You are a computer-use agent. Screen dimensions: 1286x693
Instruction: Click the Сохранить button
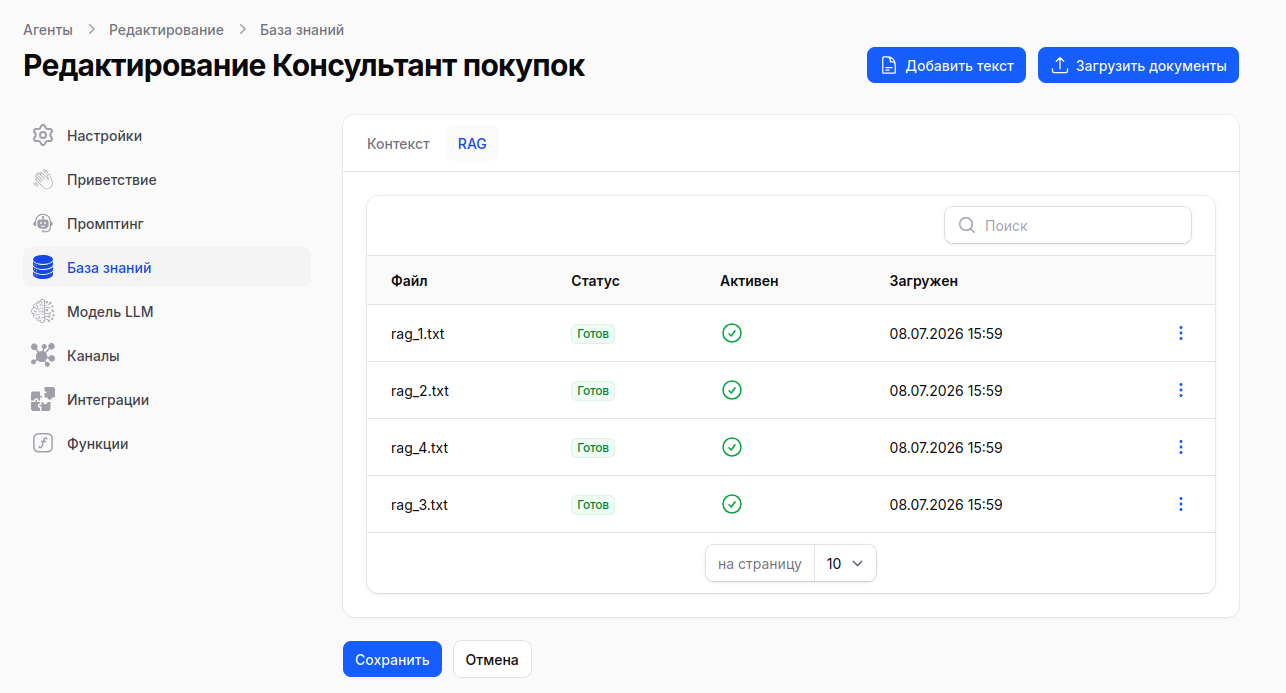[x=392, y=659]
